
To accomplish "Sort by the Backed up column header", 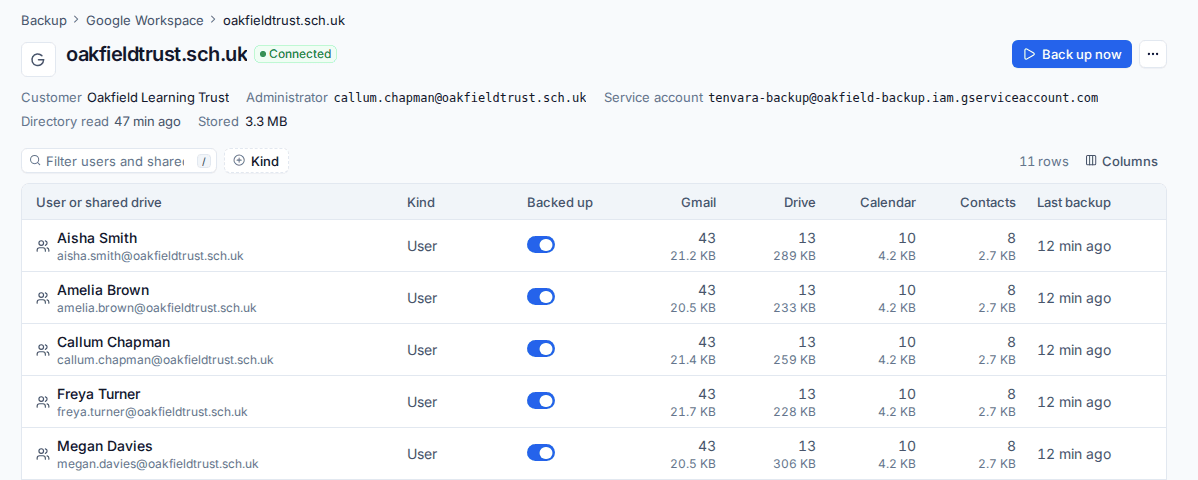I will (560, 203).
